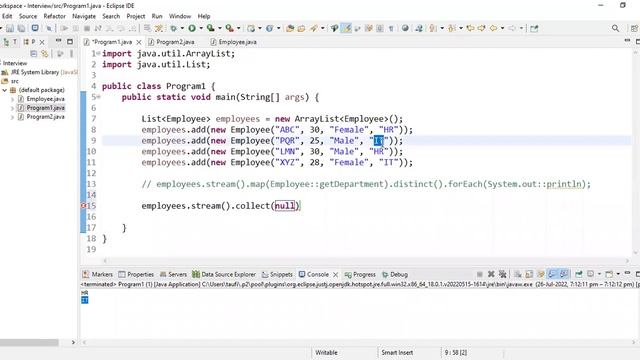Click the Coverage run icon in the toolbar
The width and height of the screenshot is (640, 360).
pos(210,28)
